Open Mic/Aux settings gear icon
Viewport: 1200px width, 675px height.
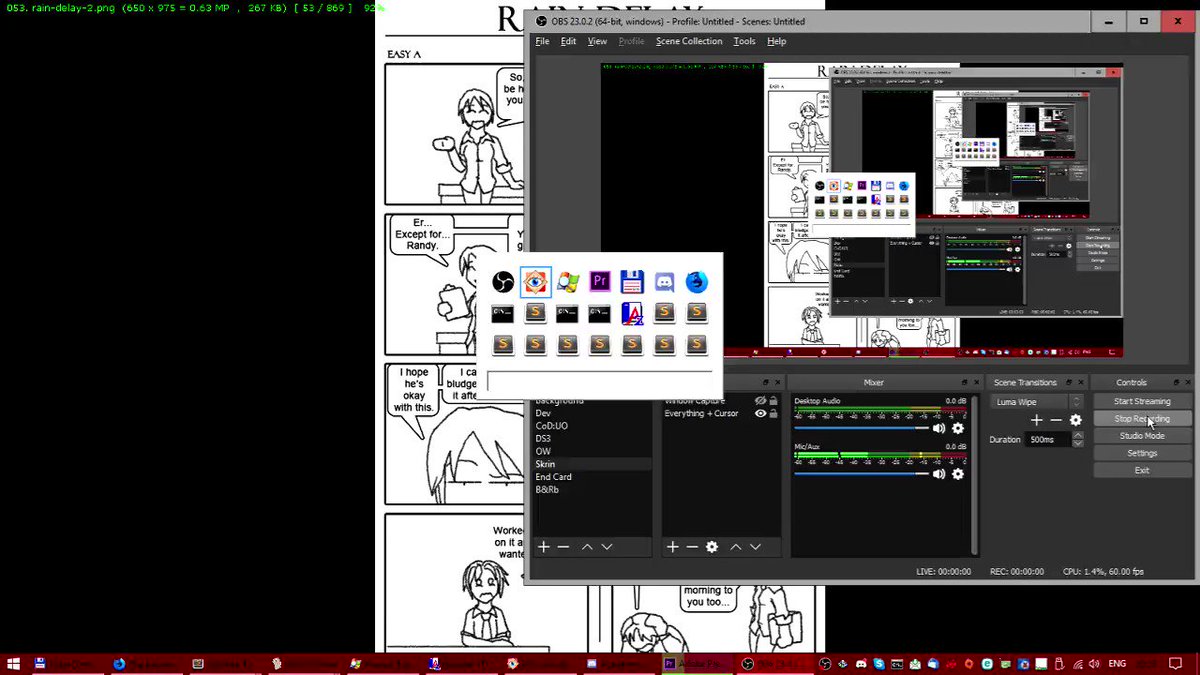click(958, 474)
